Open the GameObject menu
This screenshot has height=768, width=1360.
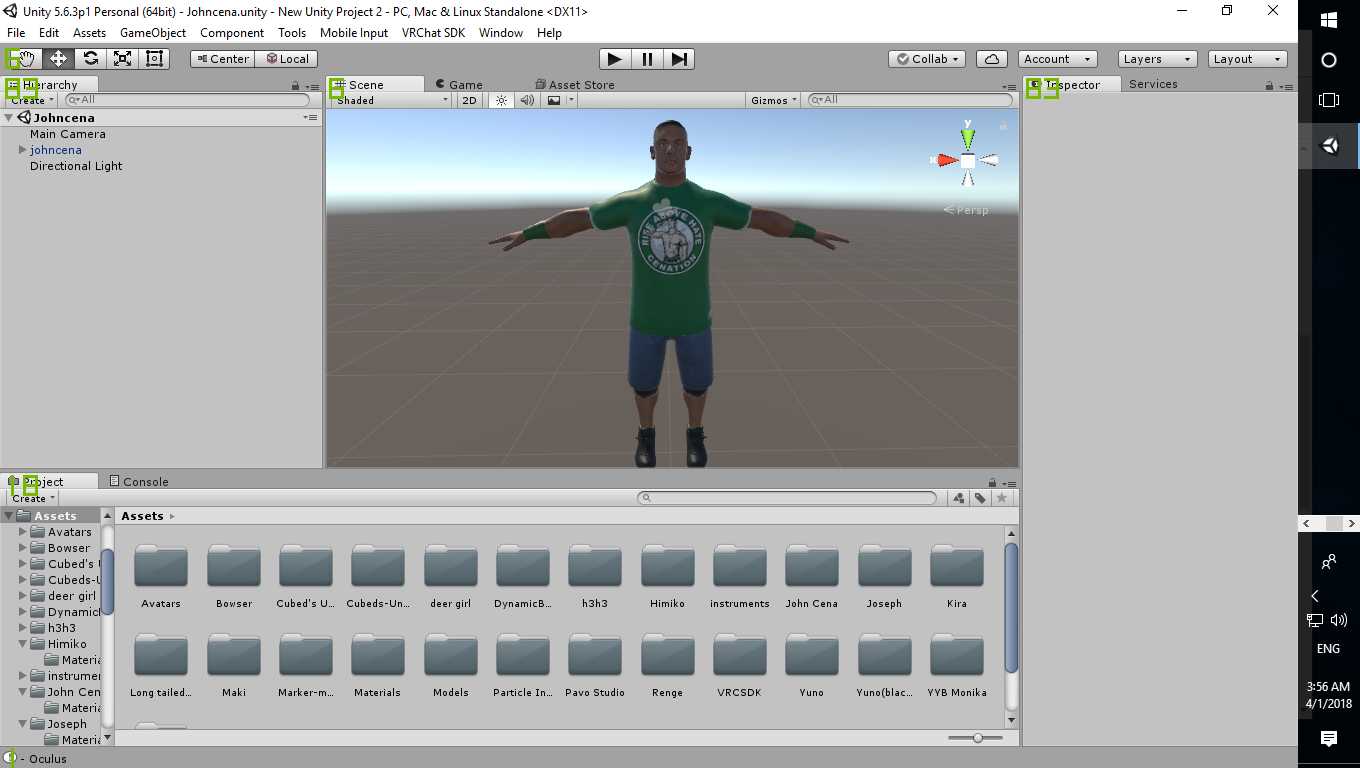pos(152,33)
